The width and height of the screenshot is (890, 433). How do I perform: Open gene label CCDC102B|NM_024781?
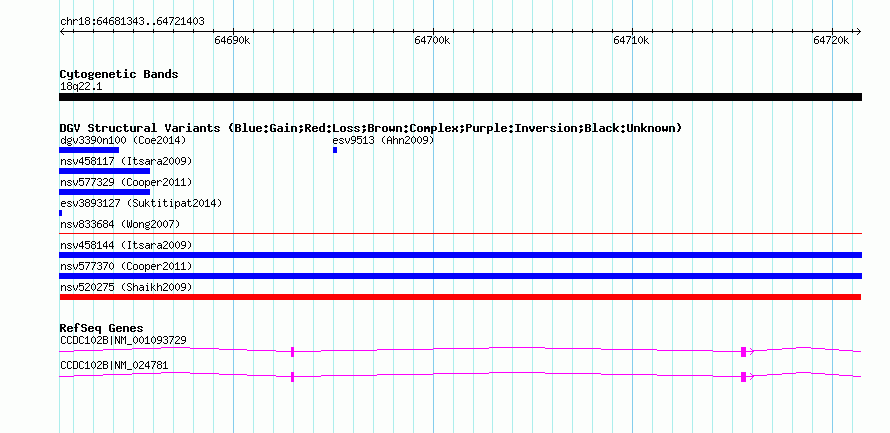(114, 365)
